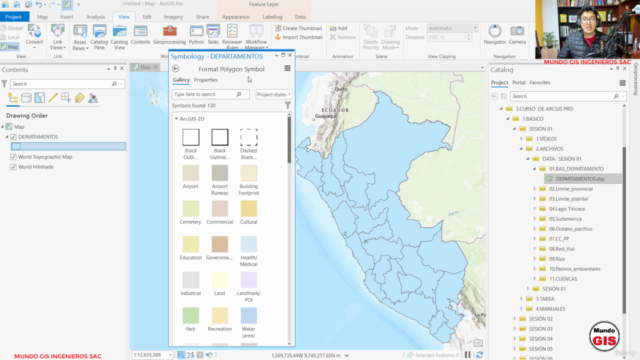Select List By Snapping icon
The height and width of the screenshot is (360, 640).
pyautogui.click(x=66, y=98)
